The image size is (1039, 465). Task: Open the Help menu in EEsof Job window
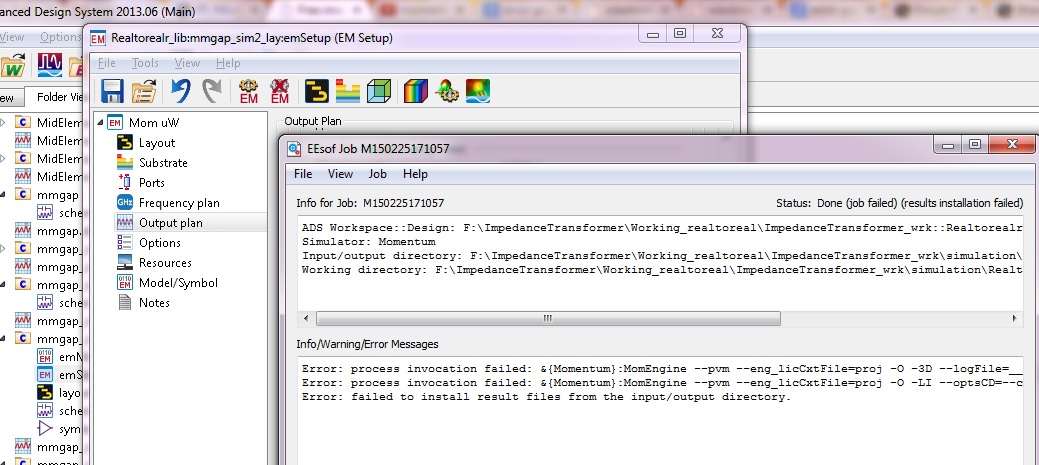(415, 174)
